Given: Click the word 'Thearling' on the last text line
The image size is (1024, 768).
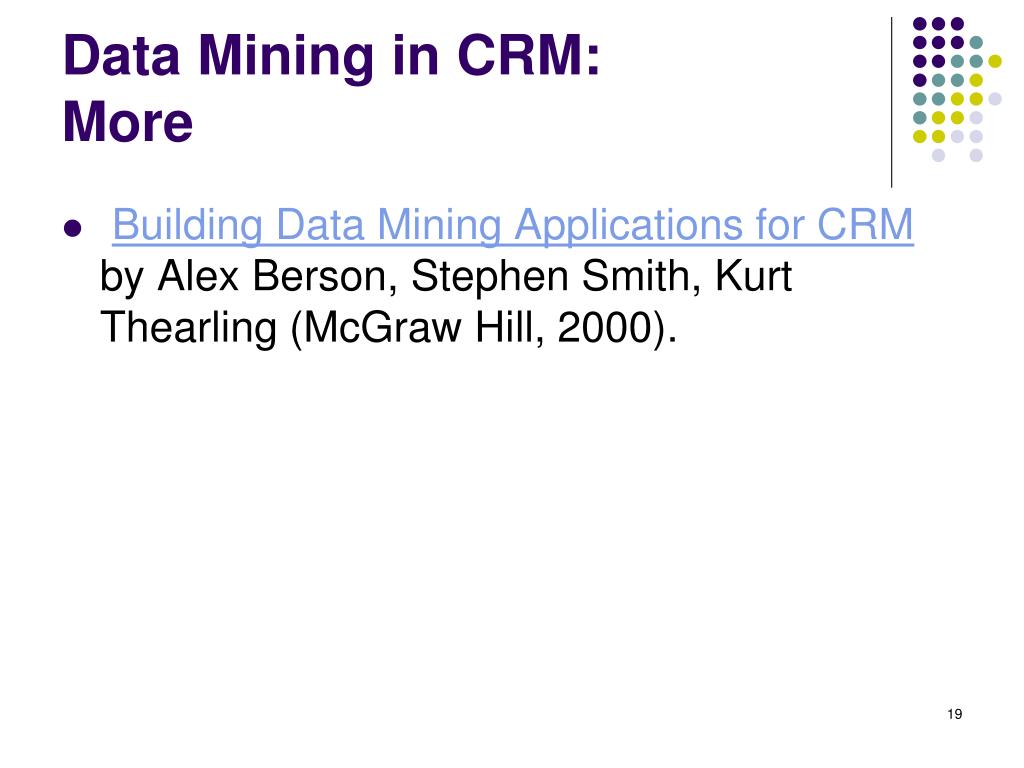Looking at the screenshot, I should [189, 328].
